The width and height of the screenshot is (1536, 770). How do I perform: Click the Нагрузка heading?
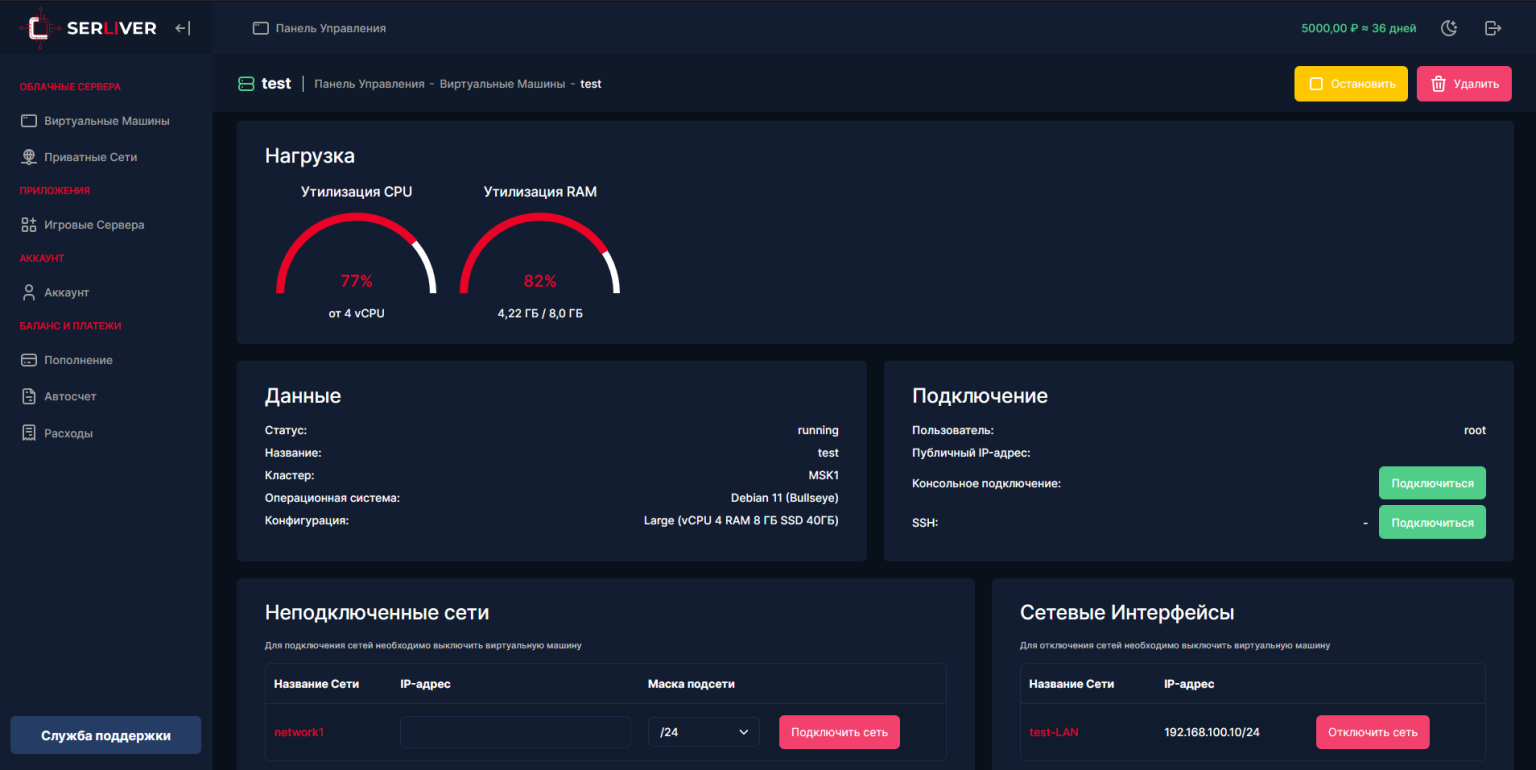coord(310,155)
